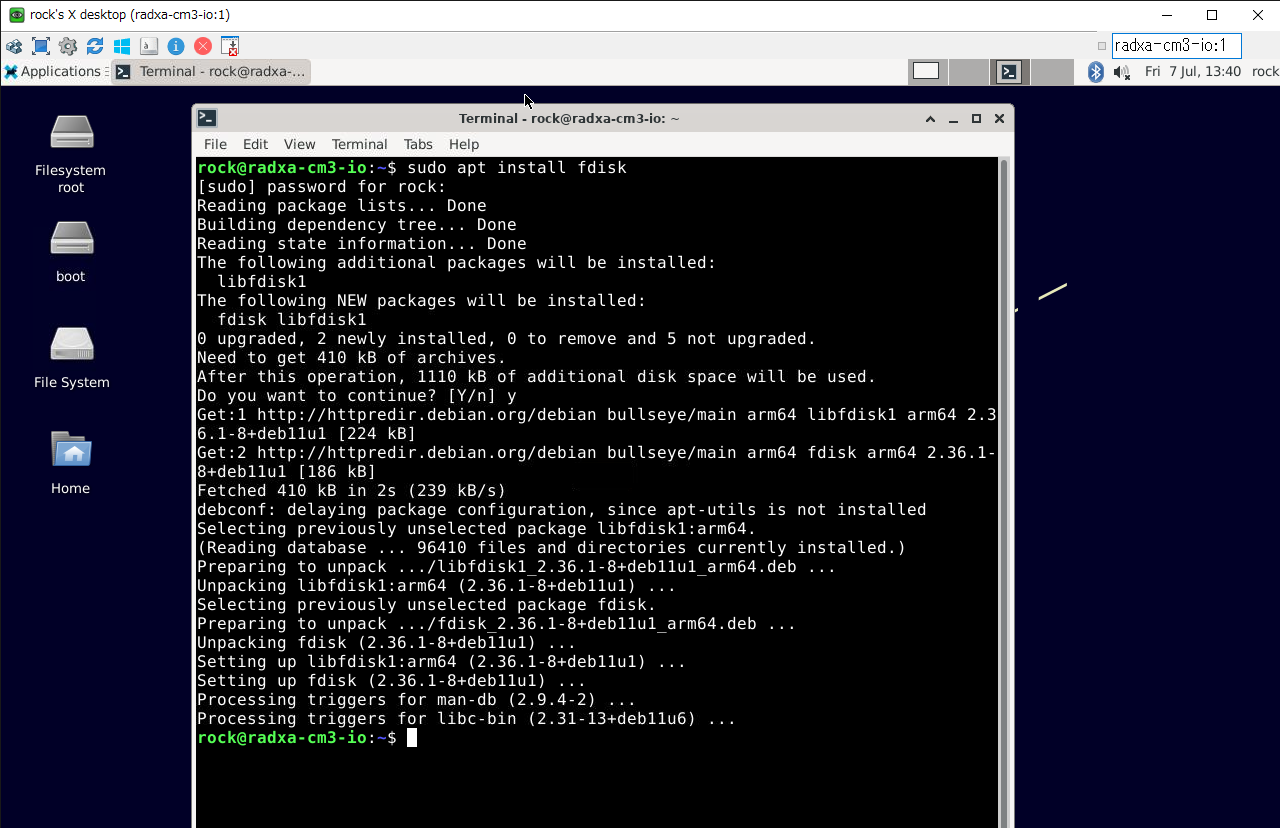Screen dimensions: 1280x828
Task: Click the Terminal vertical scrollbar
Action: pos(1003,492)
